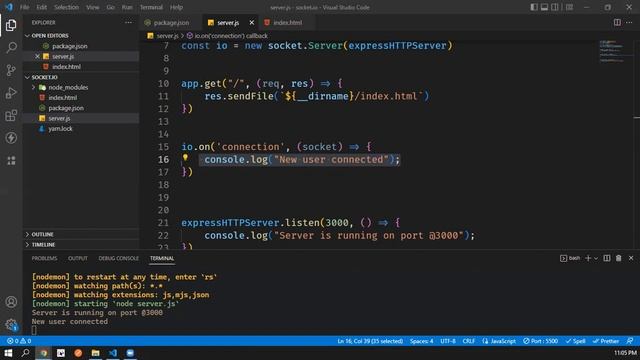The width and height of the screenshot is (640, 360).
Task: Select the Terminal panel tab
Action: pos(162,258)
